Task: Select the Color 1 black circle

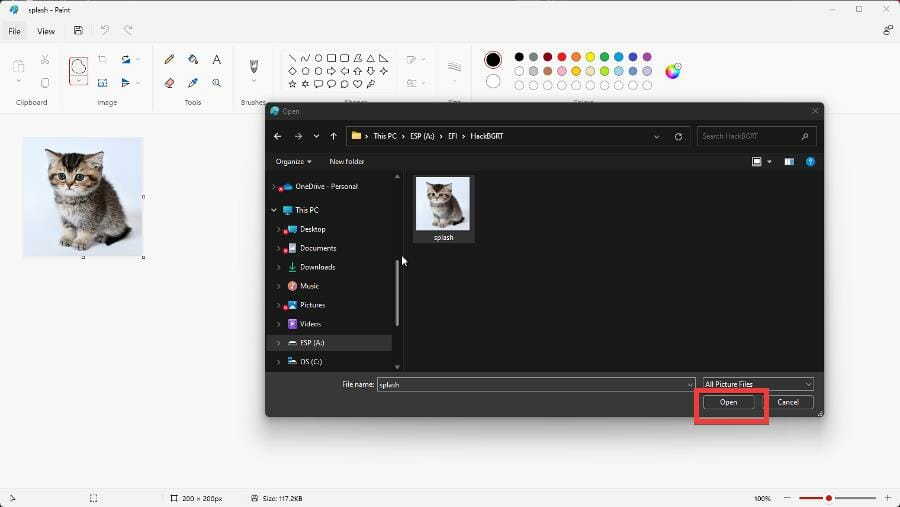Action: tap(492, 60)
